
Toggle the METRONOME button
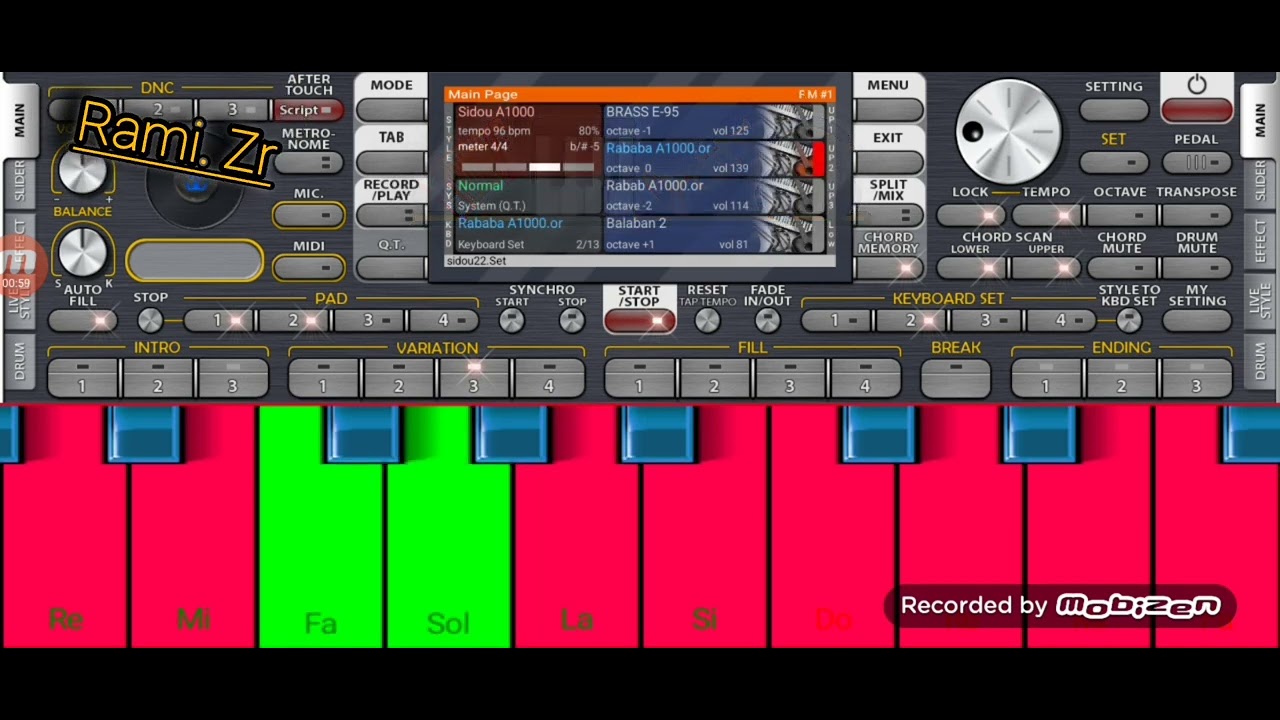(308, 163)
